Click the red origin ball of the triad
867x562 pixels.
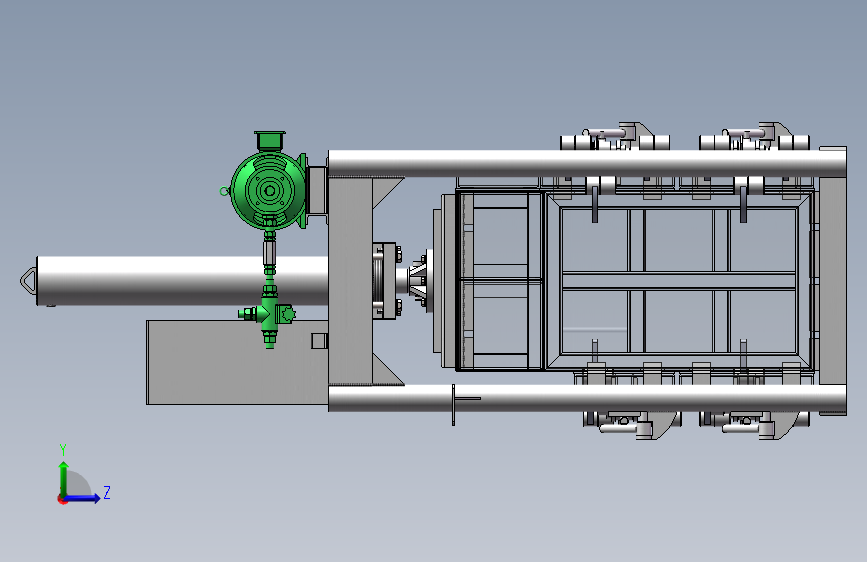click(x=62, y=499)
